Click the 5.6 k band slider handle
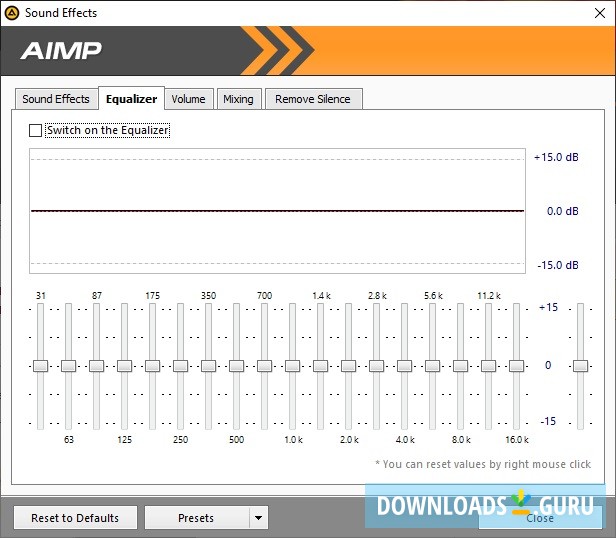This screenshot has width=616, height=538. pyautogui.click(x=432, y=366)
